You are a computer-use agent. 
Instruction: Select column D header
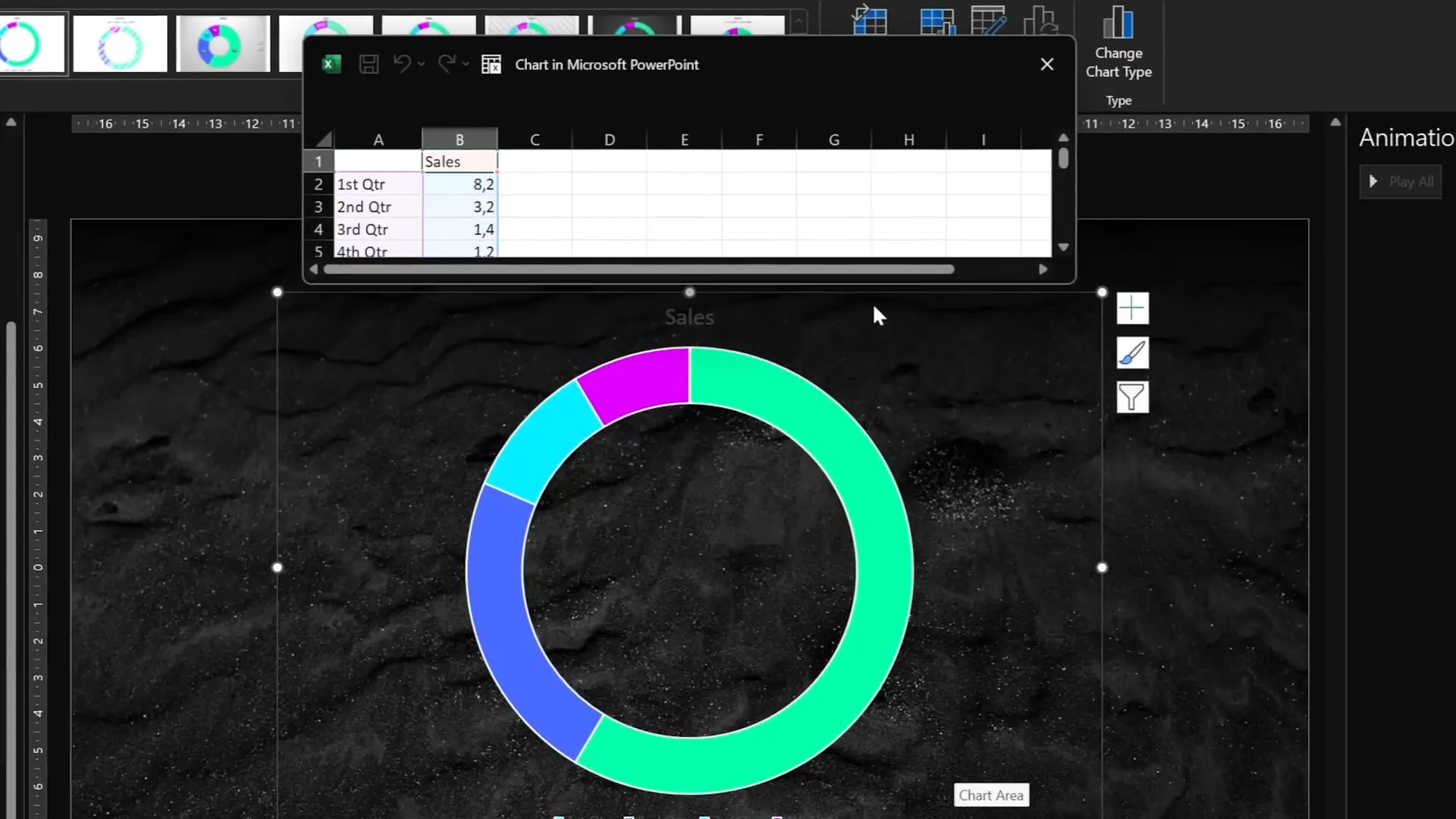click(x=610, y=140)
